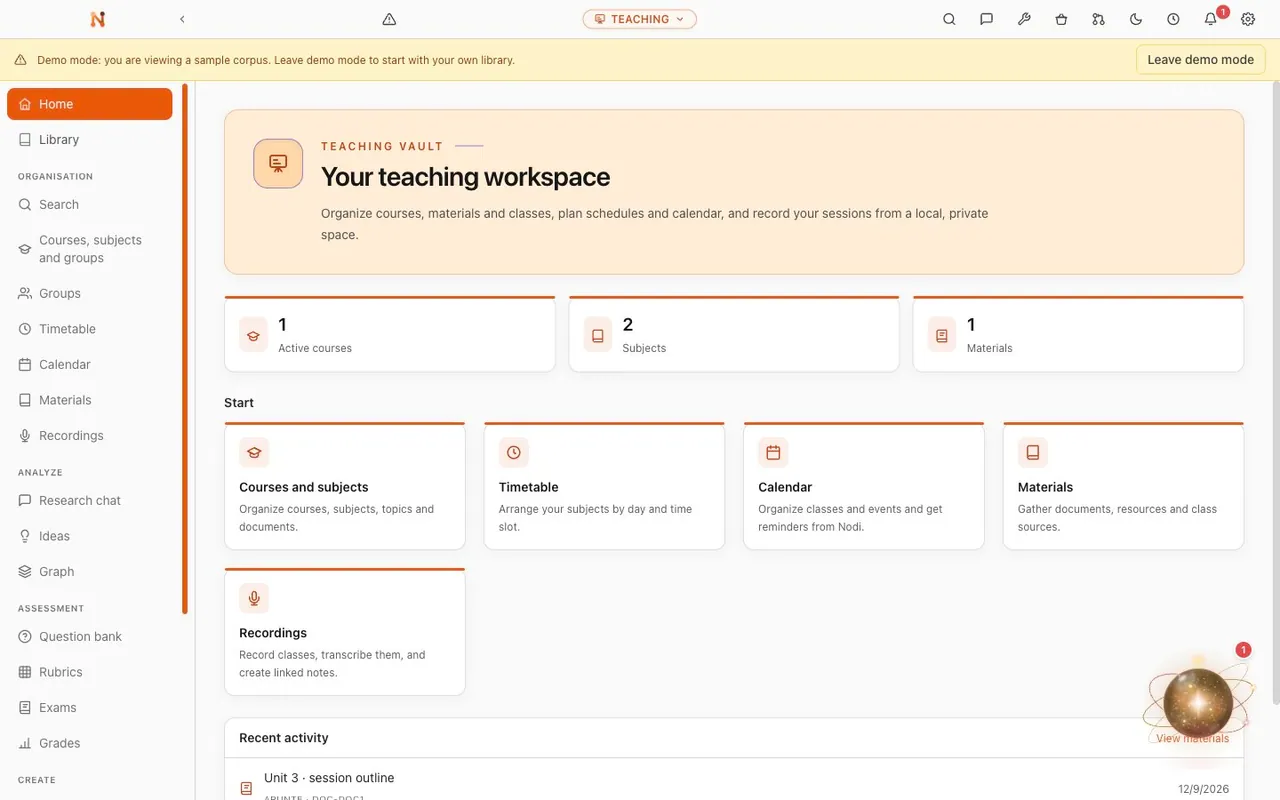Click the basket icon in top bar
The width and height of the screenshot is (1280, 800).
coord(1061,19)
